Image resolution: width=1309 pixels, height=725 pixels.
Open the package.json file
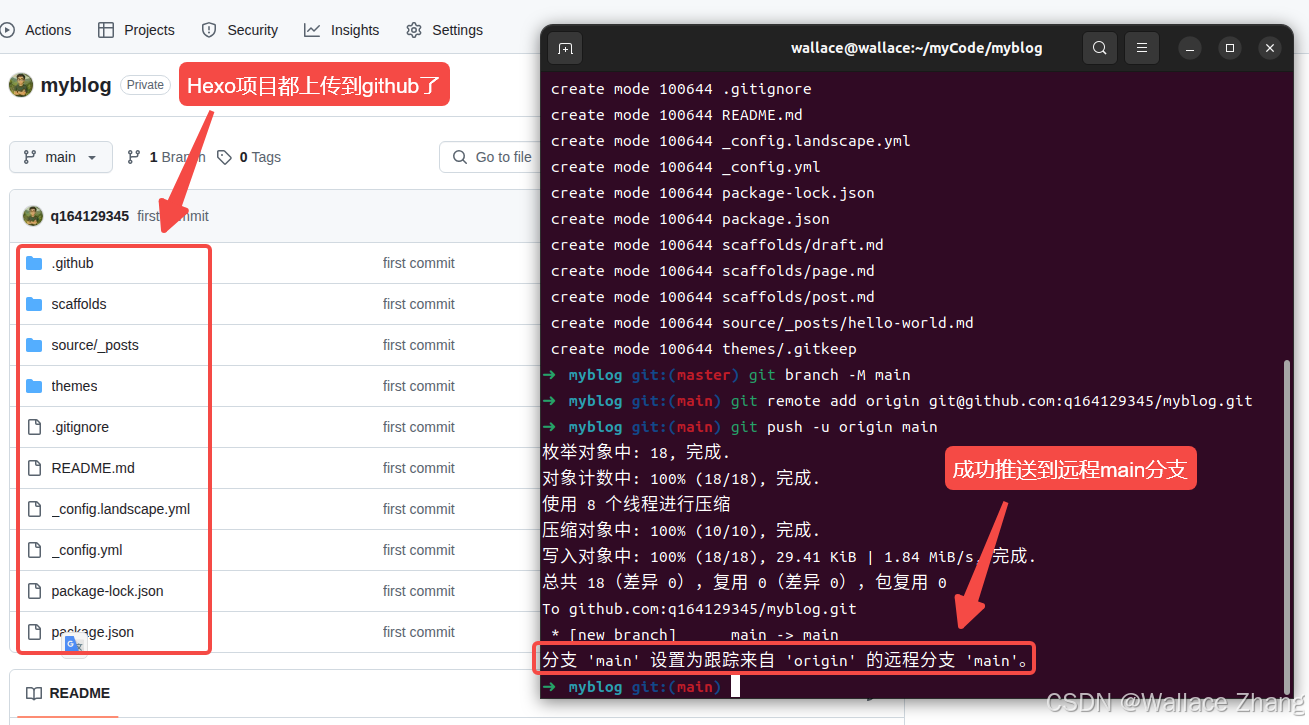[x=92, y=632]
